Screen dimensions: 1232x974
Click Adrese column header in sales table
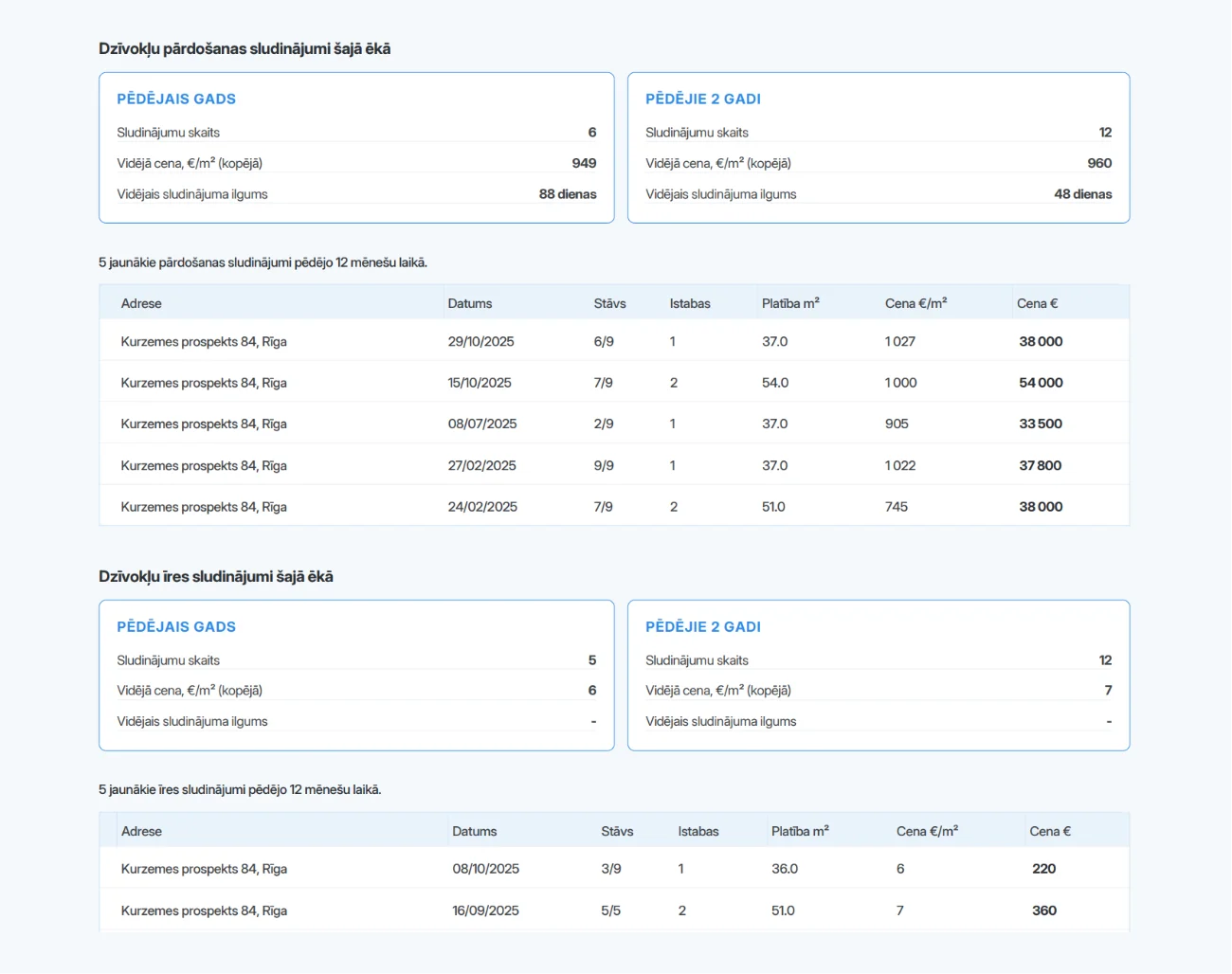coord(141,304)
